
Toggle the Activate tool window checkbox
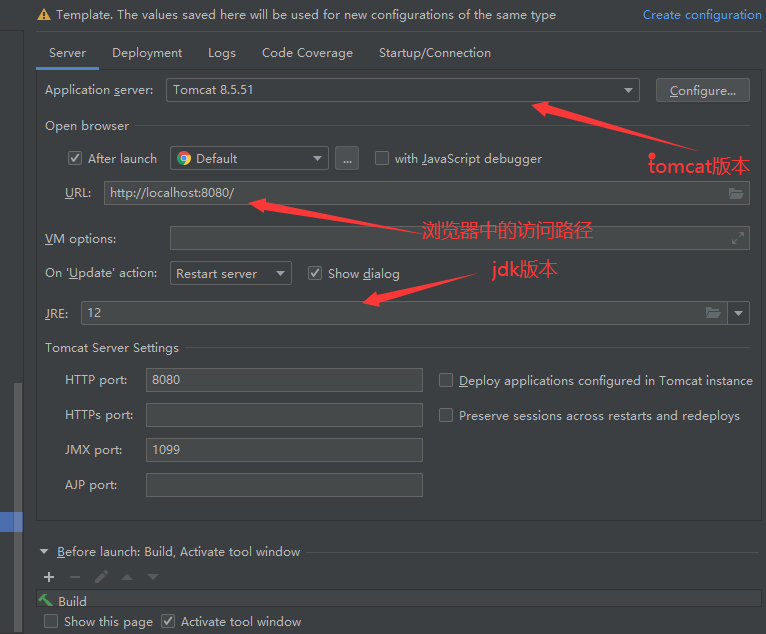tap(168, 621)
